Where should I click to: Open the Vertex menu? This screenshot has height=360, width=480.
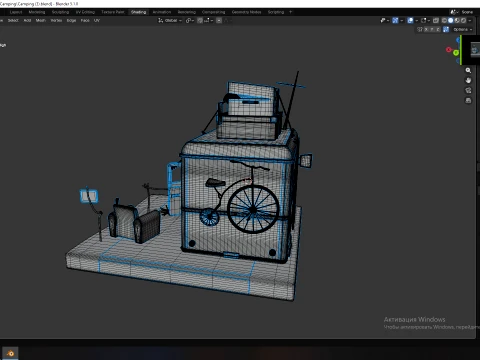point(56,20)
